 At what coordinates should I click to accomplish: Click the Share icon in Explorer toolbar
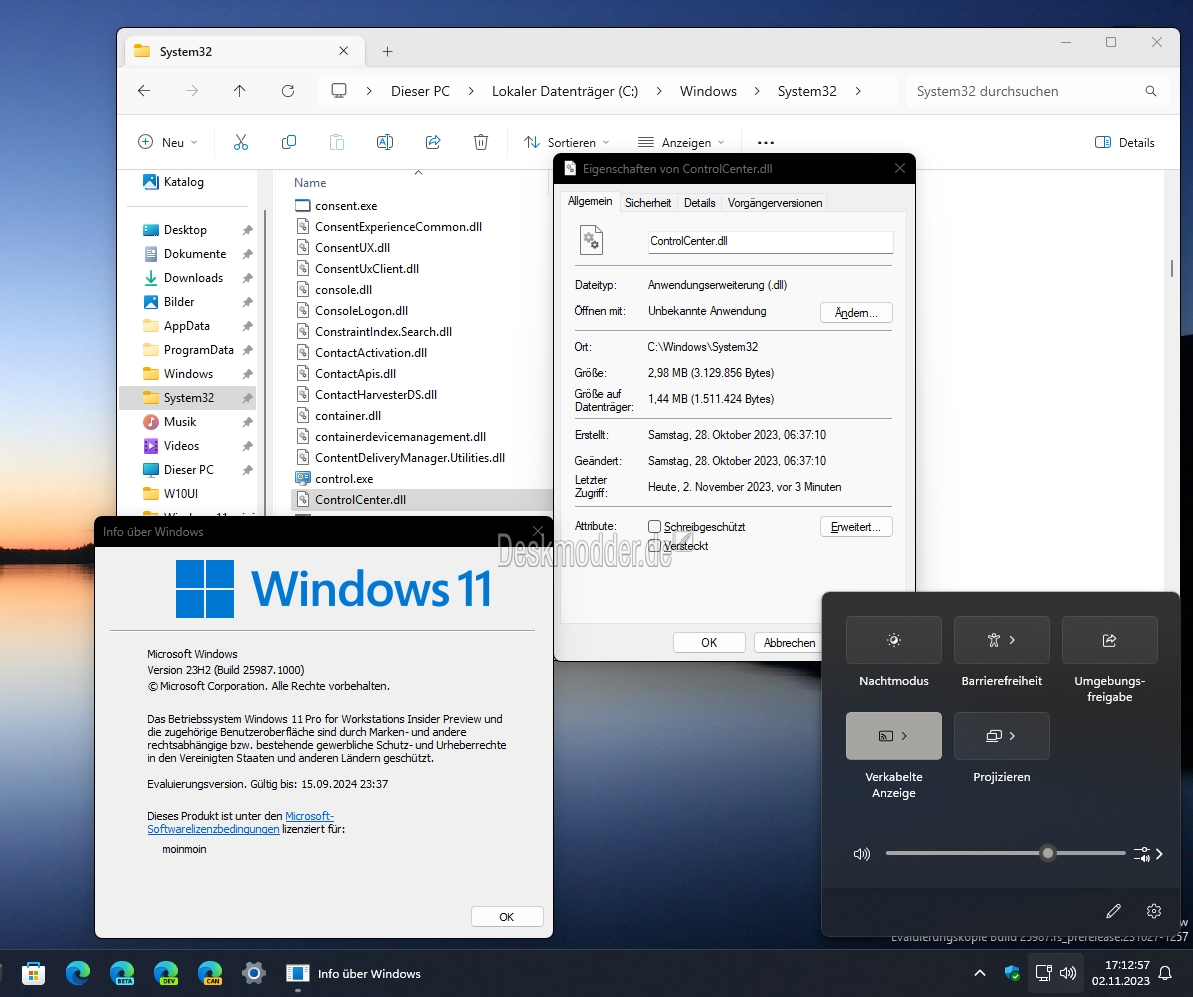click(x=433, y=142)
